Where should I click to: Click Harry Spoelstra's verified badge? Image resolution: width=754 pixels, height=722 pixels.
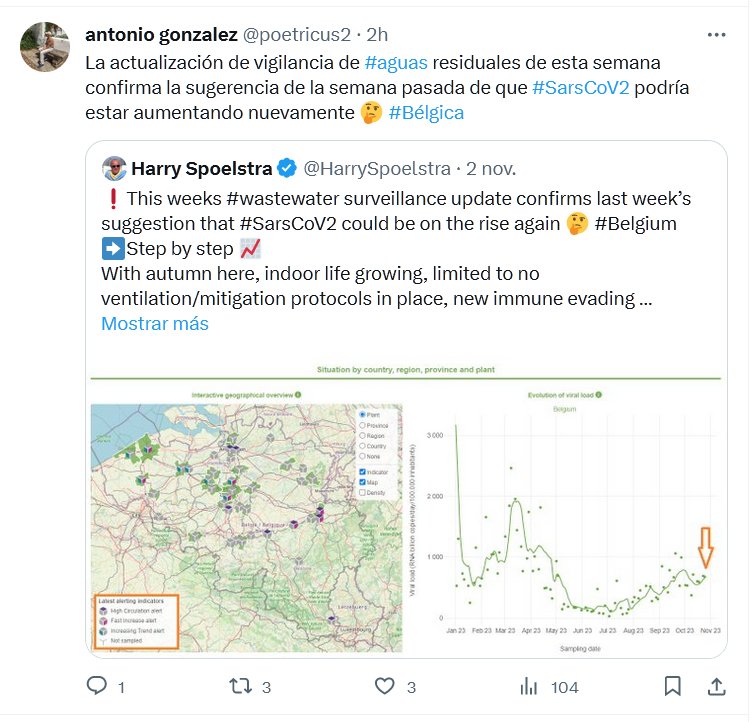pyautogui.click(x=286, y=166)
